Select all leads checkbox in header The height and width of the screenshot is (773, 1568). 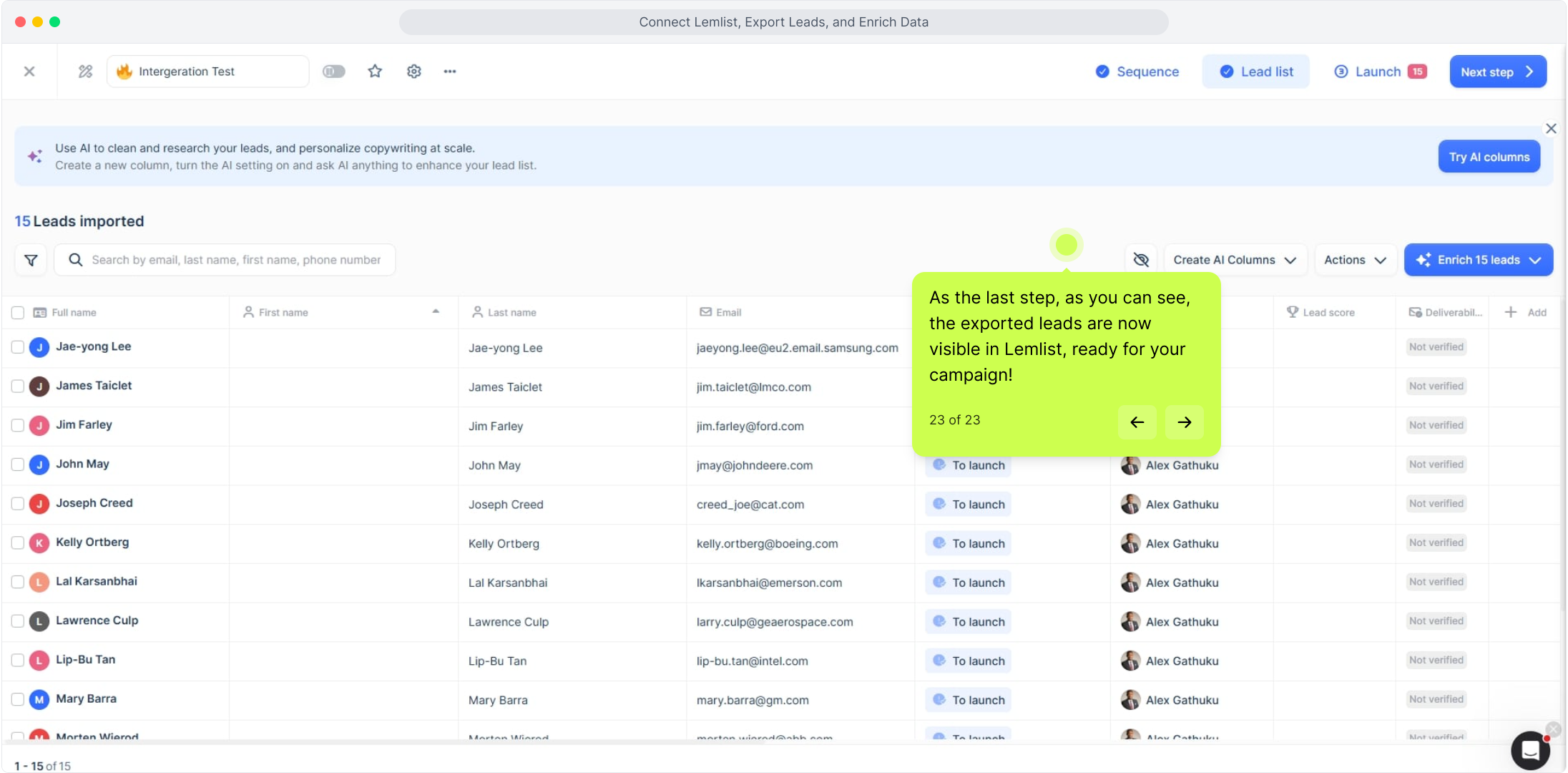coord(18,313)
